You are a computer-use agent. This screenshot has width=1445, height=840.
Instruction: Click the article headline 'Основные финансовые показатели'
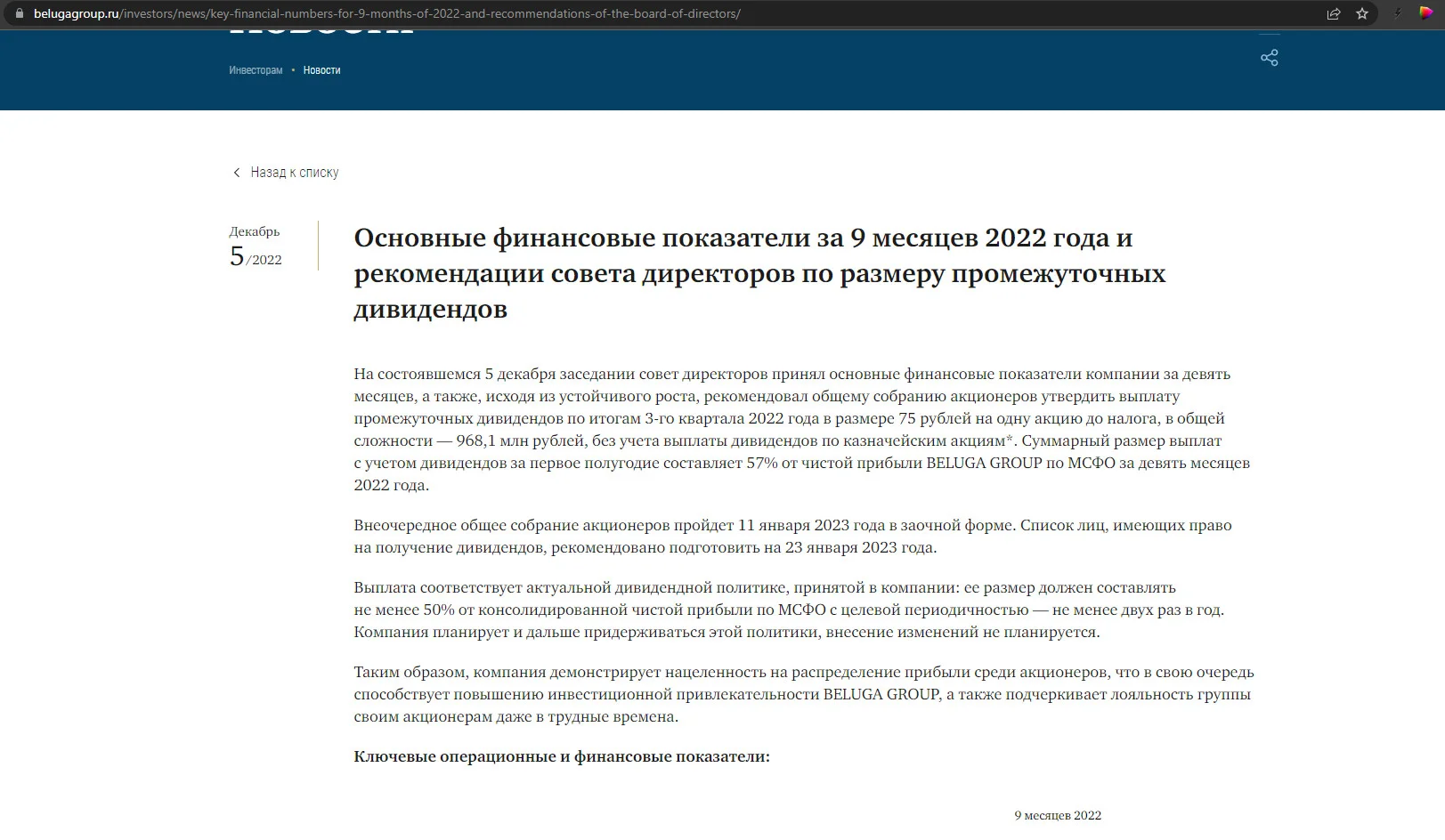tap(759, 273)
